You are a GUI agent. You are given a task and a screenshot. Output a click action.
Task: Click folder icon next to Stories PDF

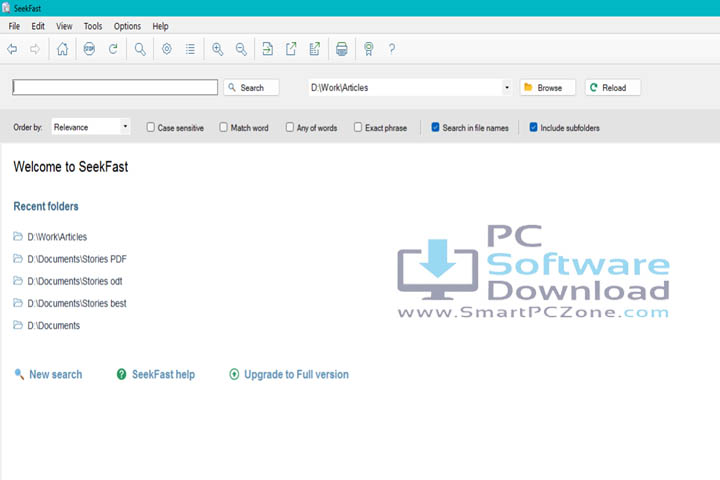point(18,259)
